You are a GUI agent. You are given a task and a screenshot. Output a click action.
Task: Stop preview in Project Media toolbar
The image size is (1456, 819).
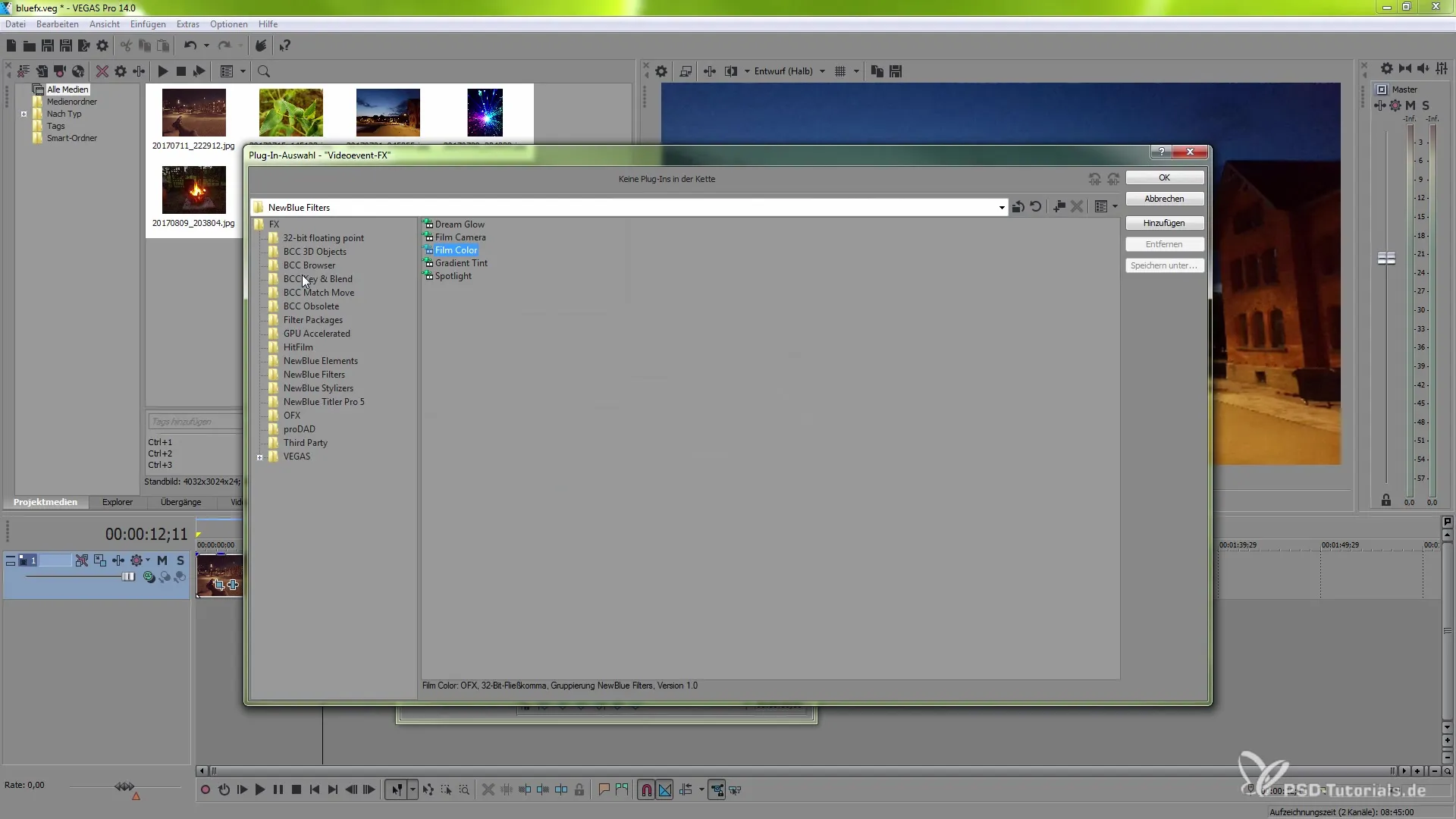pyautogui.click(x=180, y=71)
